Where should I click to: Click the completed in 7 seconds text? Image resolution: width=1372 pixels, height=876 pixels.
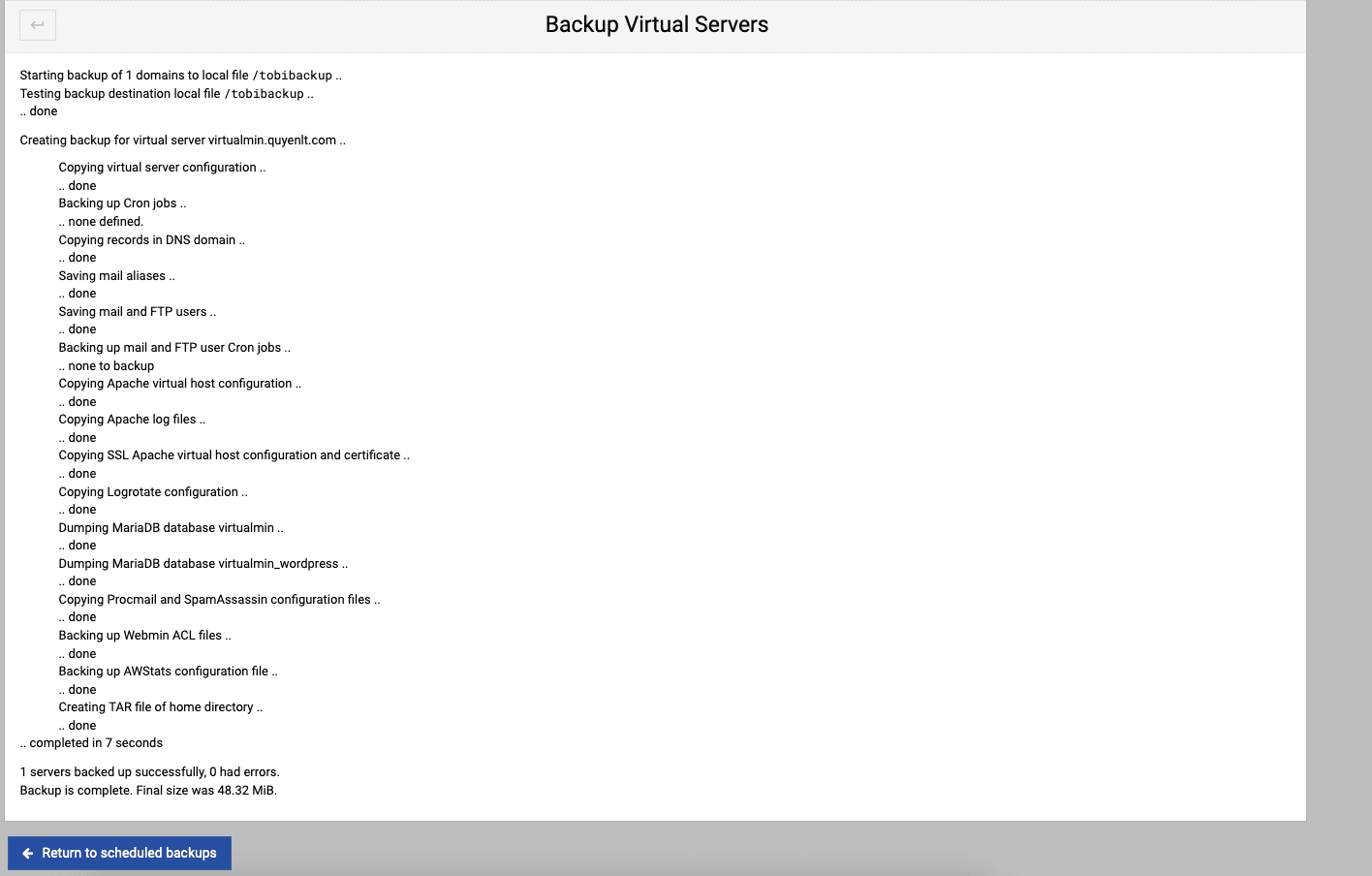tap(95, 743)
